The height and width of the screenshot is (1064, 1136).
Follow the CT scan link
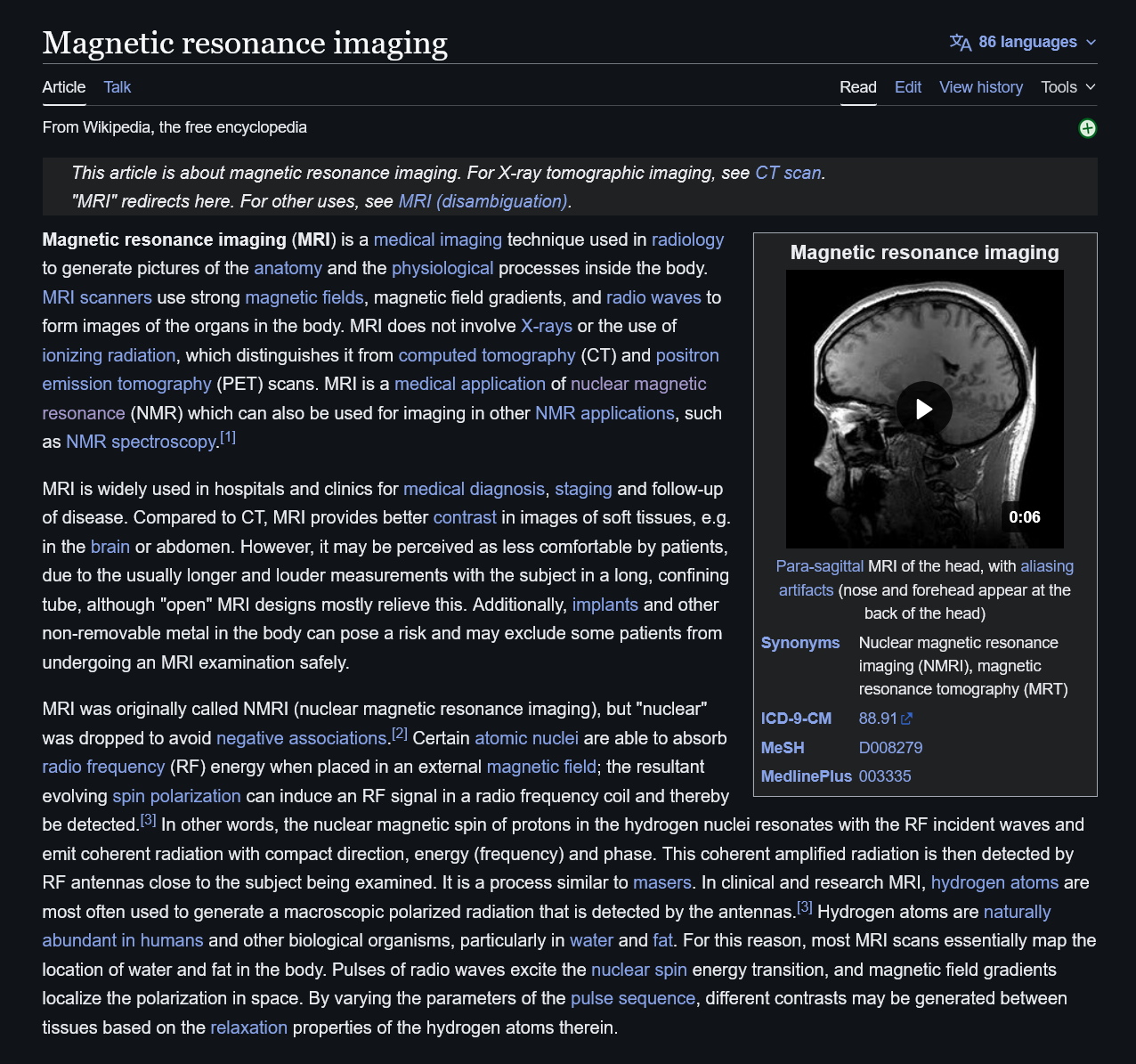[788, 173]
